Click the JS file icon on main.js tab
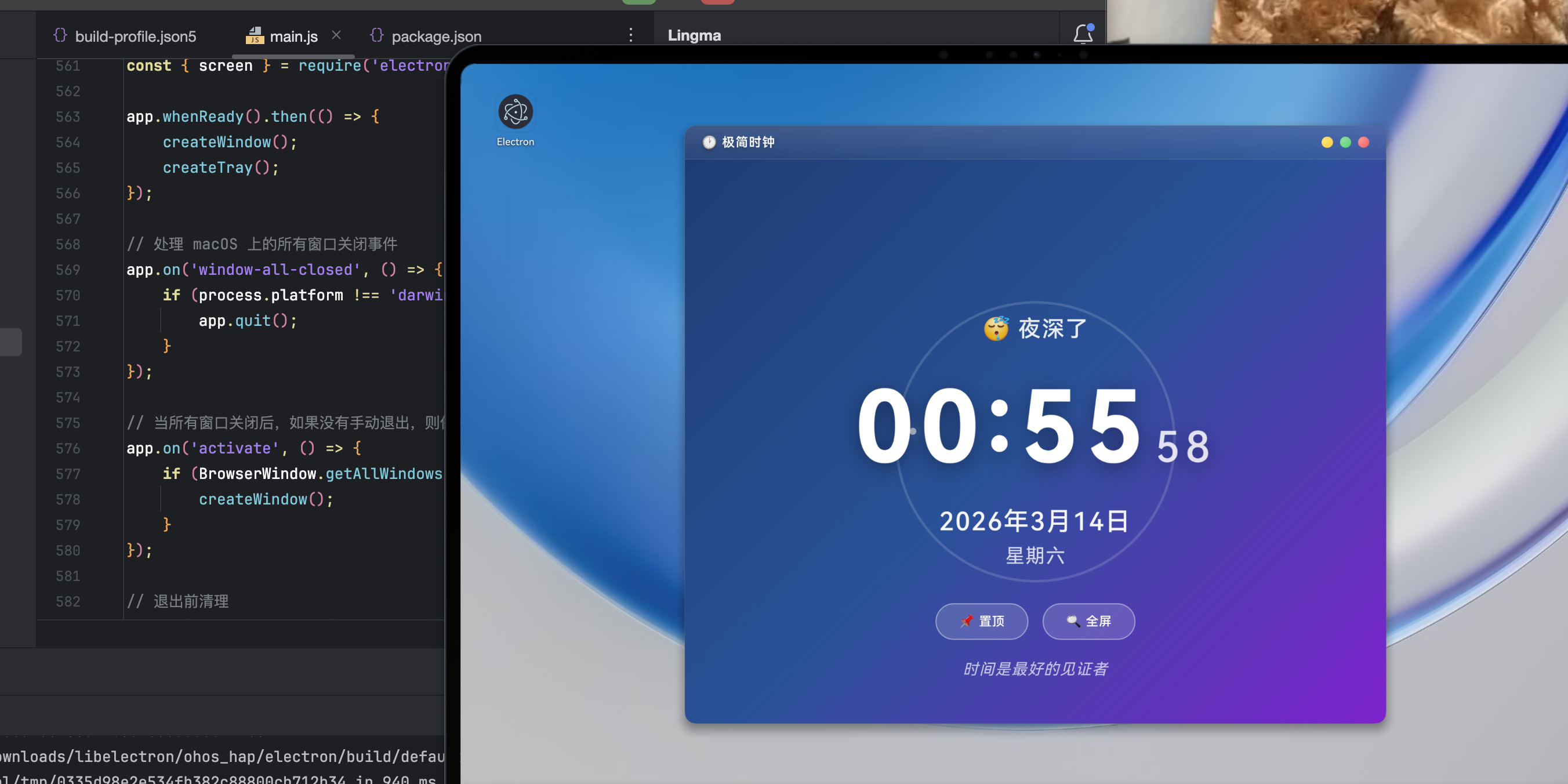1568x784 pixels. pos(255,37)
